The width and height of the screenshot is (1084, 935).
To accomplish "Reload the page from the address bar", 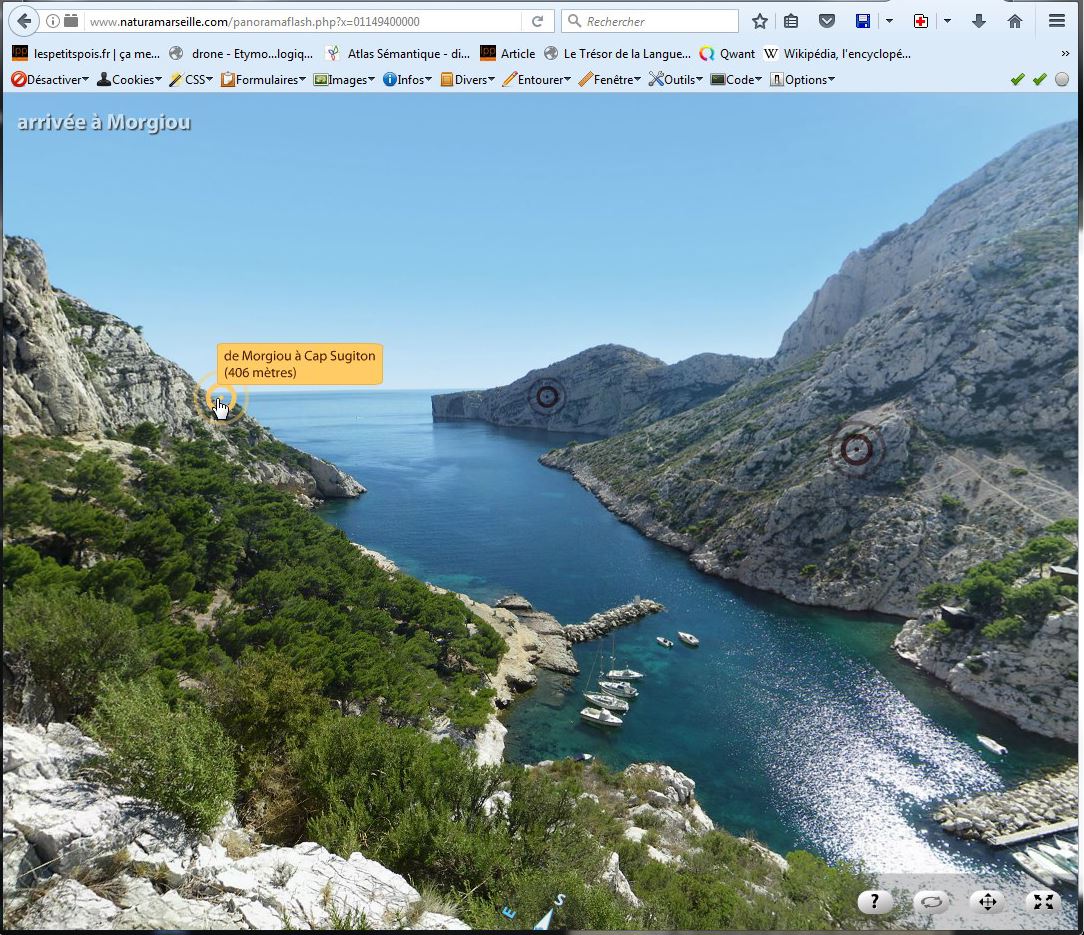I will tap(537, 21).
